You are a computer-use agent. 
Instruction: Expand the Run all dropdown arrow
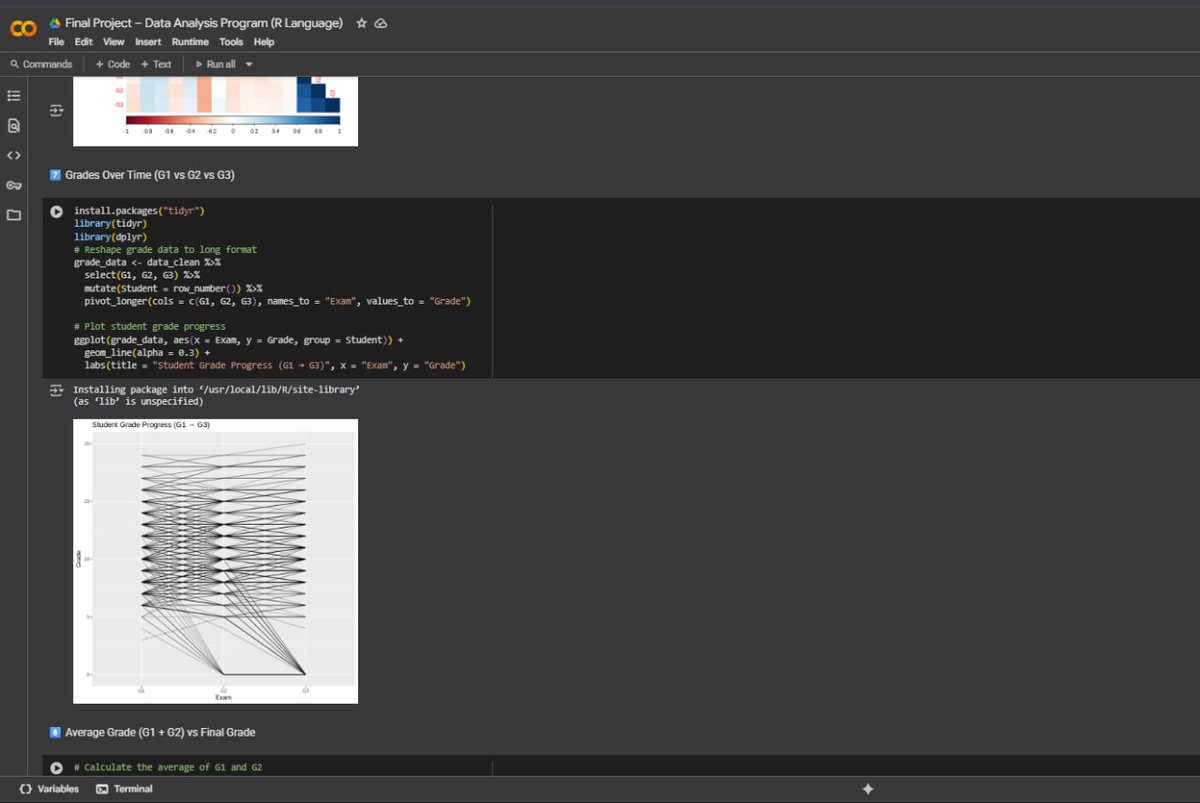click(249, 64)
